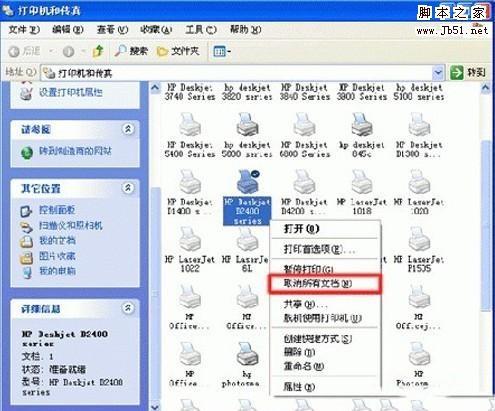Go up one folder level
This screenshot has width=495, height=411.
click(x=98, y=51)
